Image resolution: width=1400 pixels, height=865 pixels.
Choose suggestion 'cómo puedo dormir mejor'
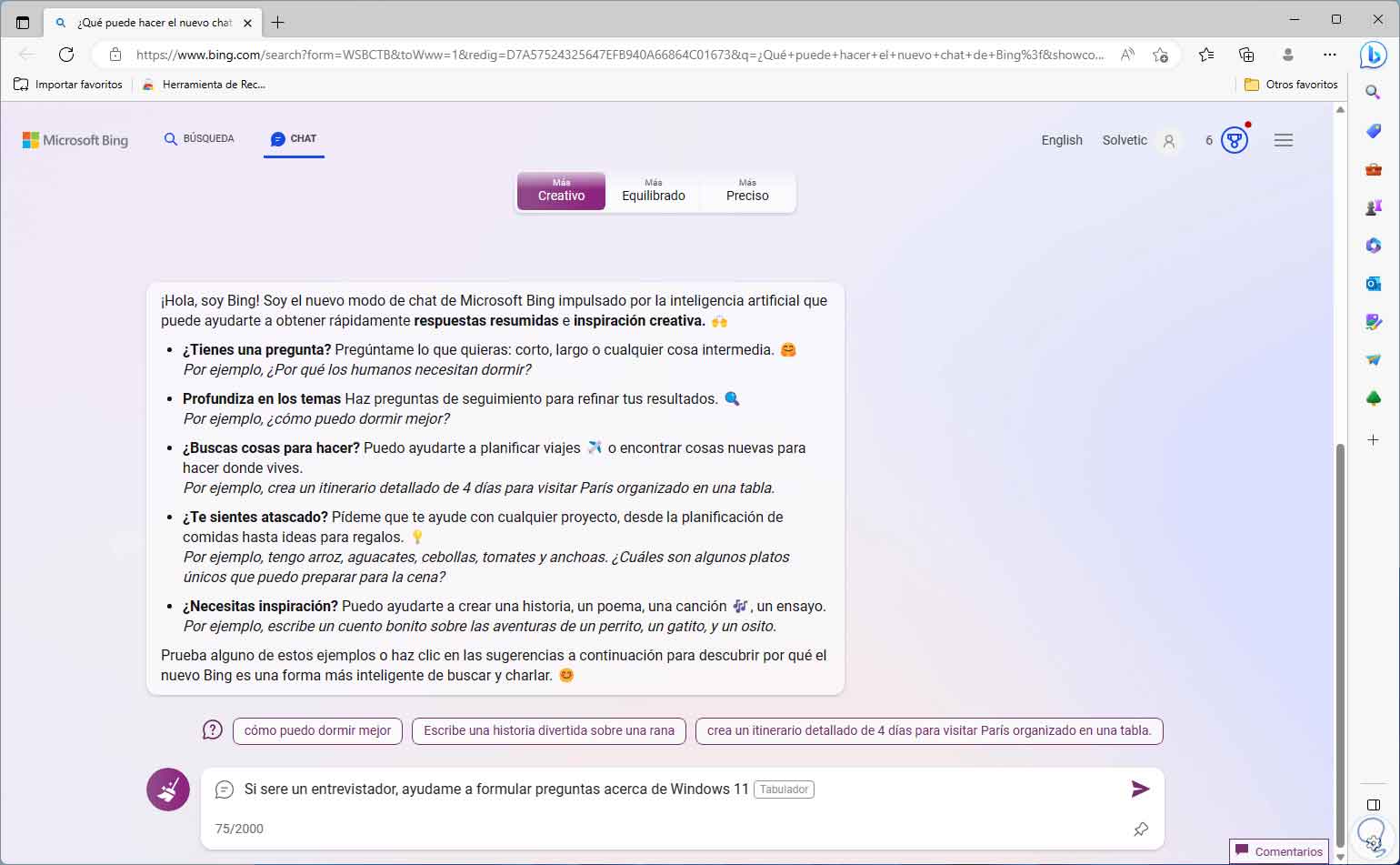[x=317, y=730]
